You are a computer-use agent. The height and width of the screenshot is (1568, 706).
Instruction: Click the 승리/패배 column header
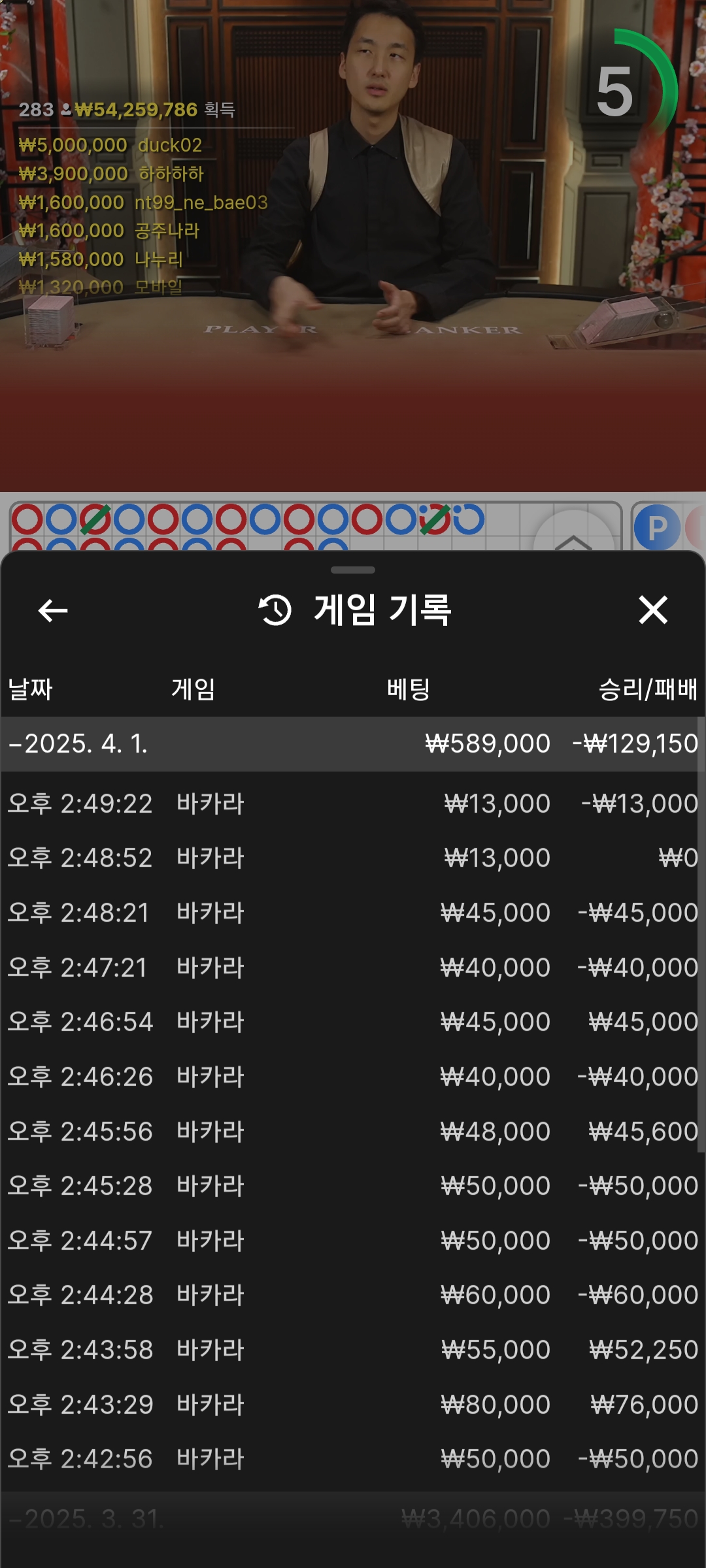point(648,689)
